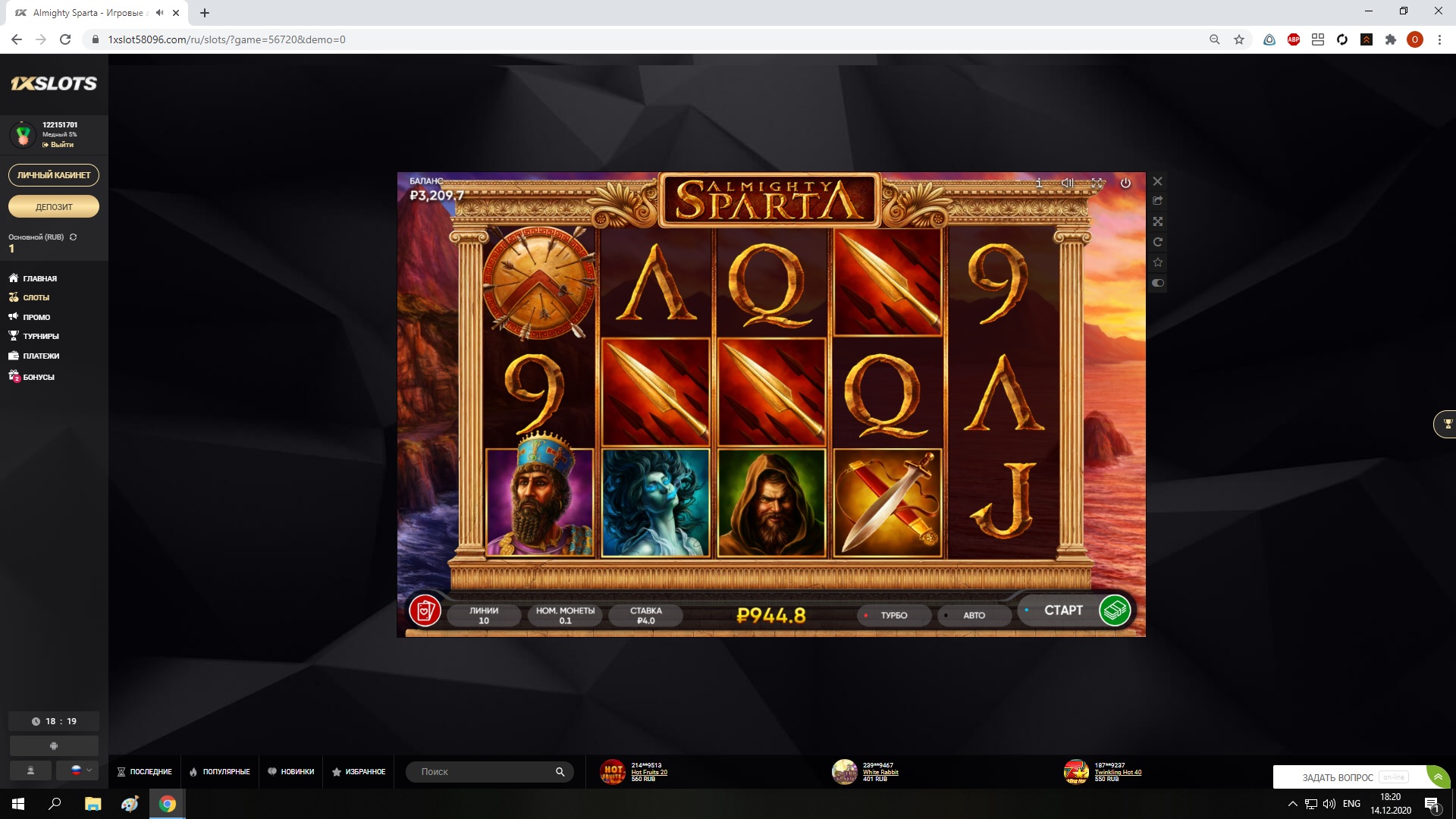Viewport: 1456px width, 819px height.
Task: Add game to favorites star outline
Action: pos(1157,262)
